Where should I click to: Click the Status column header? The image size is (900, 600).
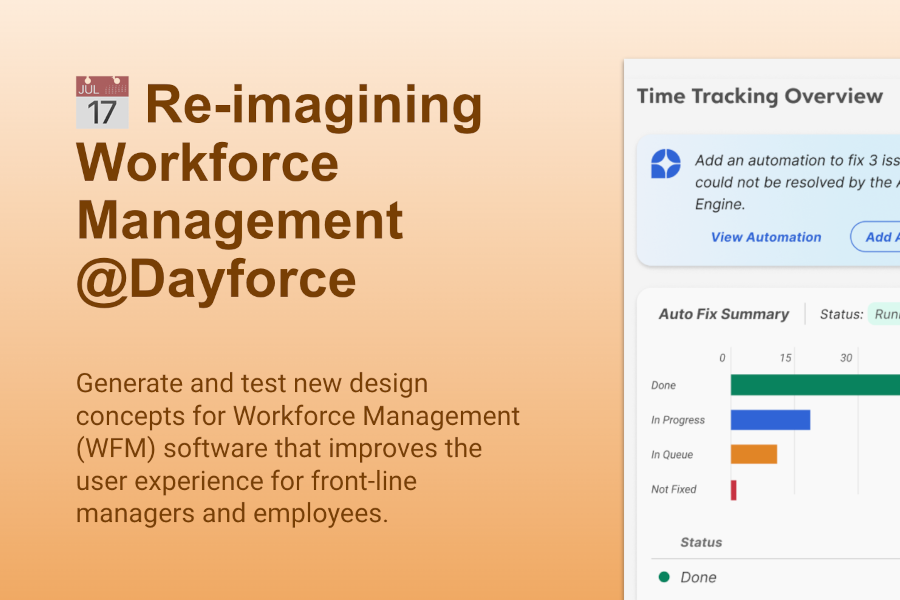[701, 542]
